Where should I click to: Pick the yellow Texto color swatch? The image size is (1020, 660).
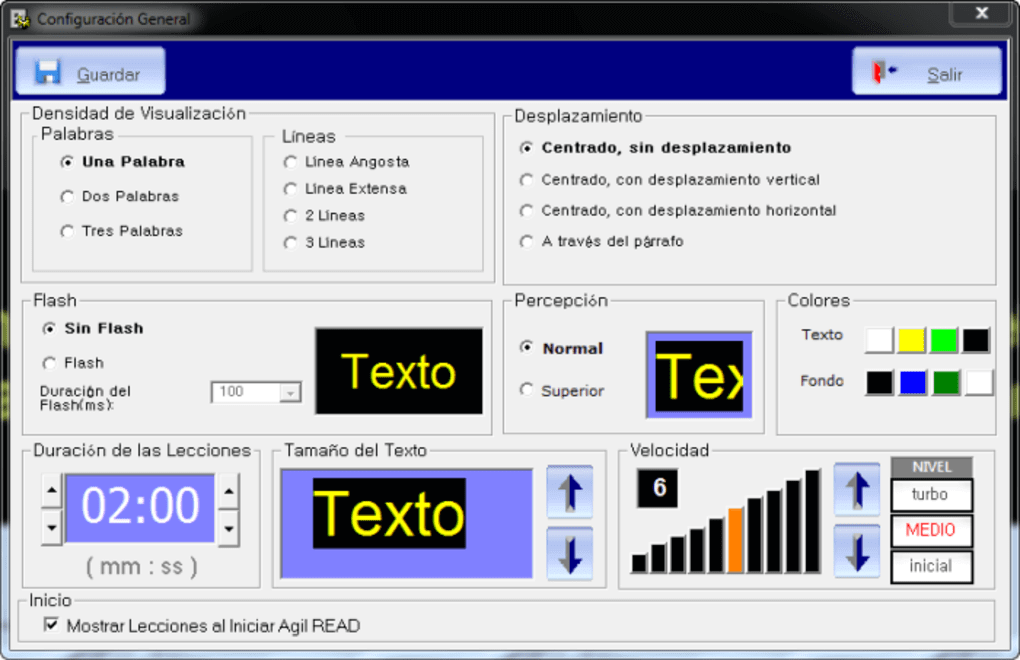pos(911,340)
